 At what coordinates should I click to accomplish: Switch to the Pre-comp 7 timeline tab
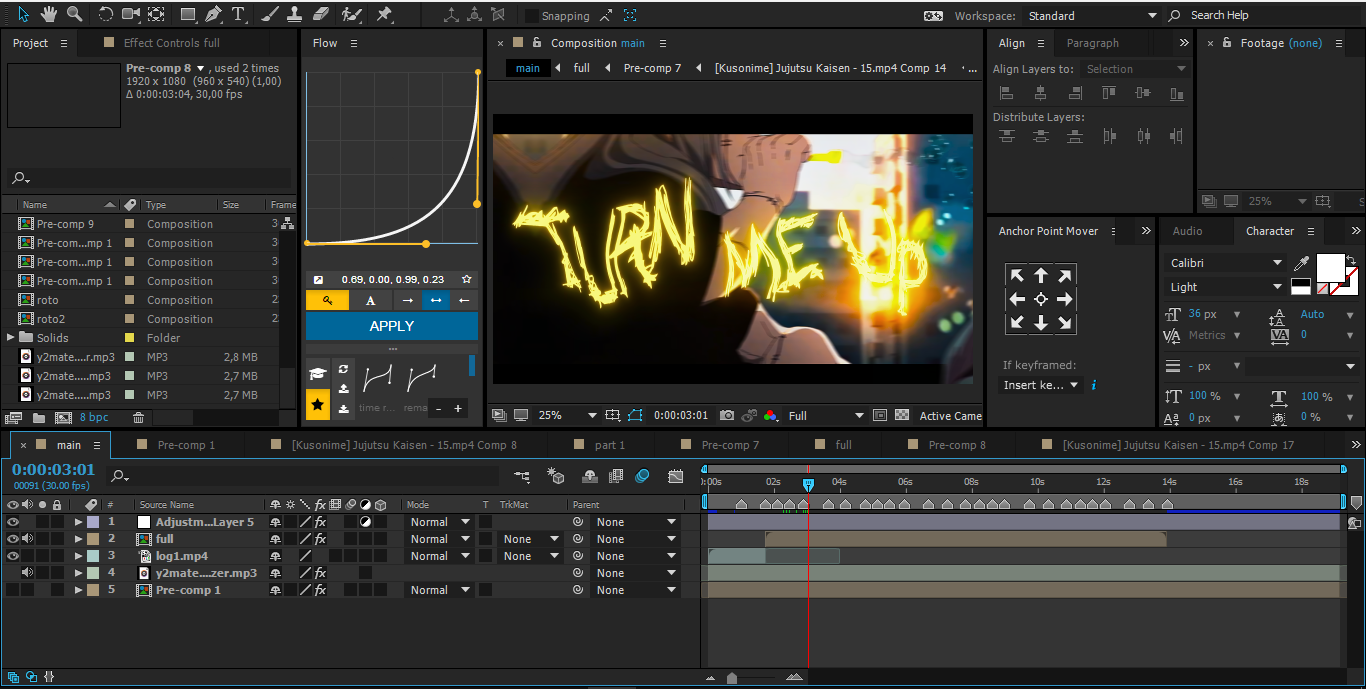coord(730,445)
